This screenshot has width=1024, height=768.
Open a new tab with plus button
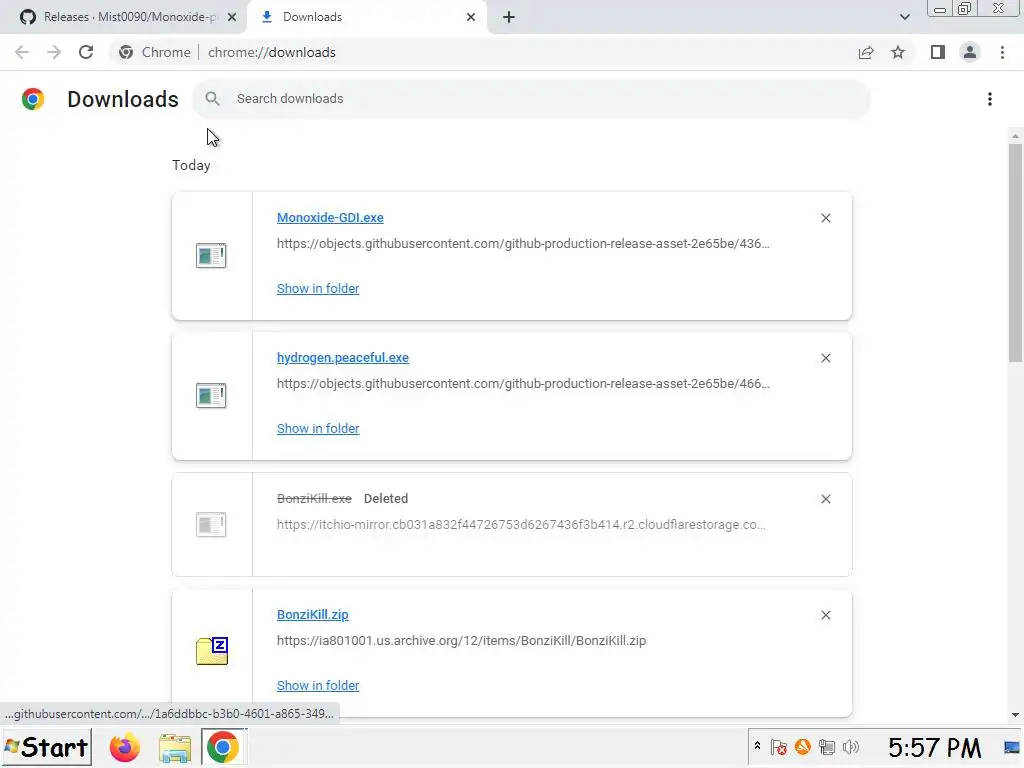tap(509, 17)
